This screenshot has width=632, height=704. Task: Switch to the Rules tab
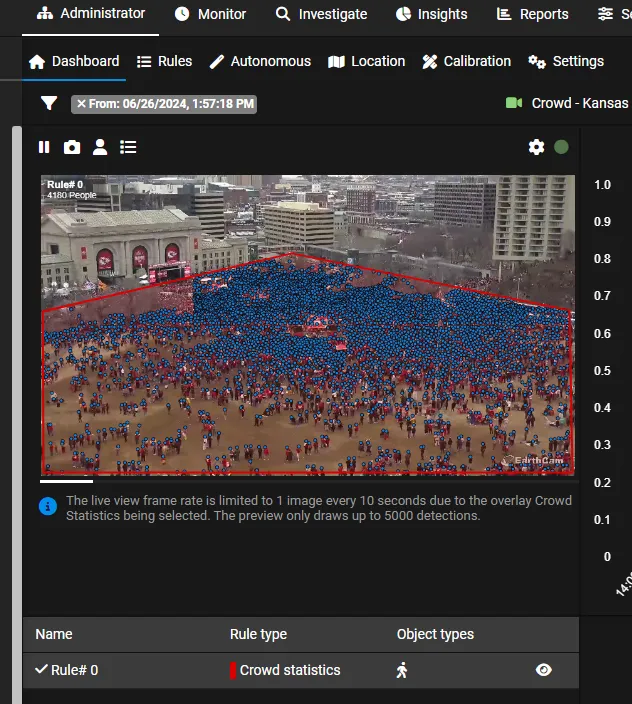pos(164,61)
